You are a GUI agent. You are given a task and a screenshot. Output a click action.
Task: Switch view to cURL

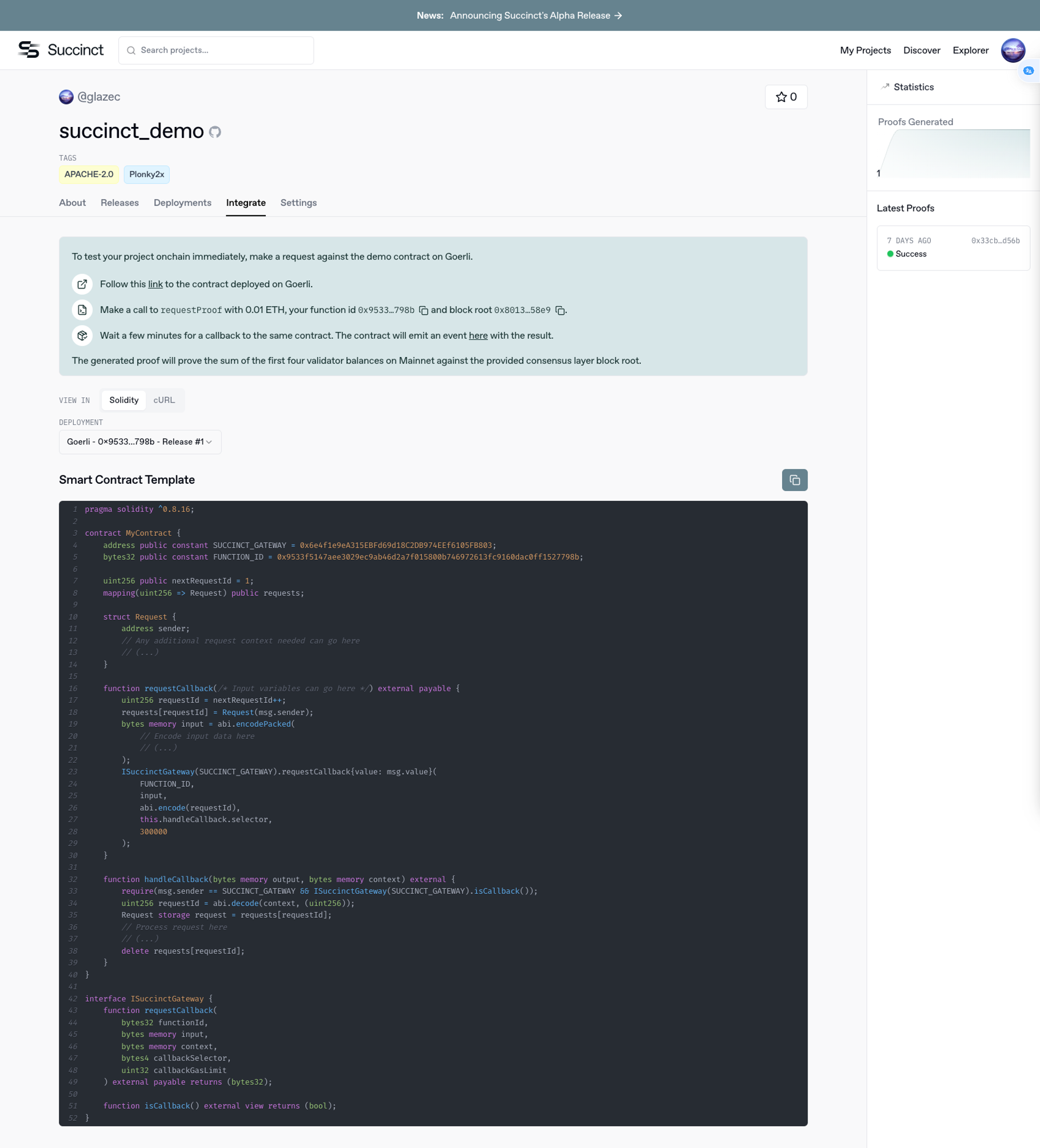point(164,401)
